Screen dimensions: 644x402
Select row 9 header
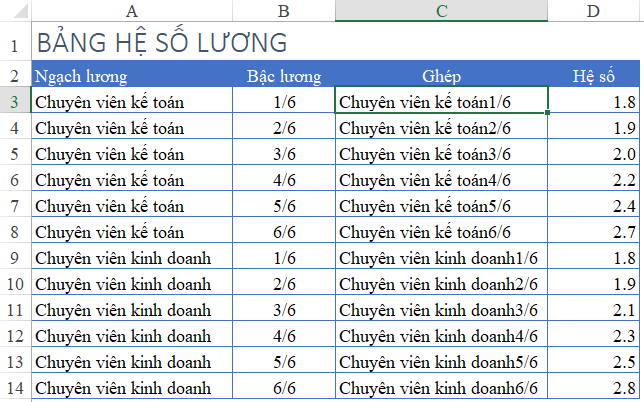pyautogui.click(x=15, y=256)
